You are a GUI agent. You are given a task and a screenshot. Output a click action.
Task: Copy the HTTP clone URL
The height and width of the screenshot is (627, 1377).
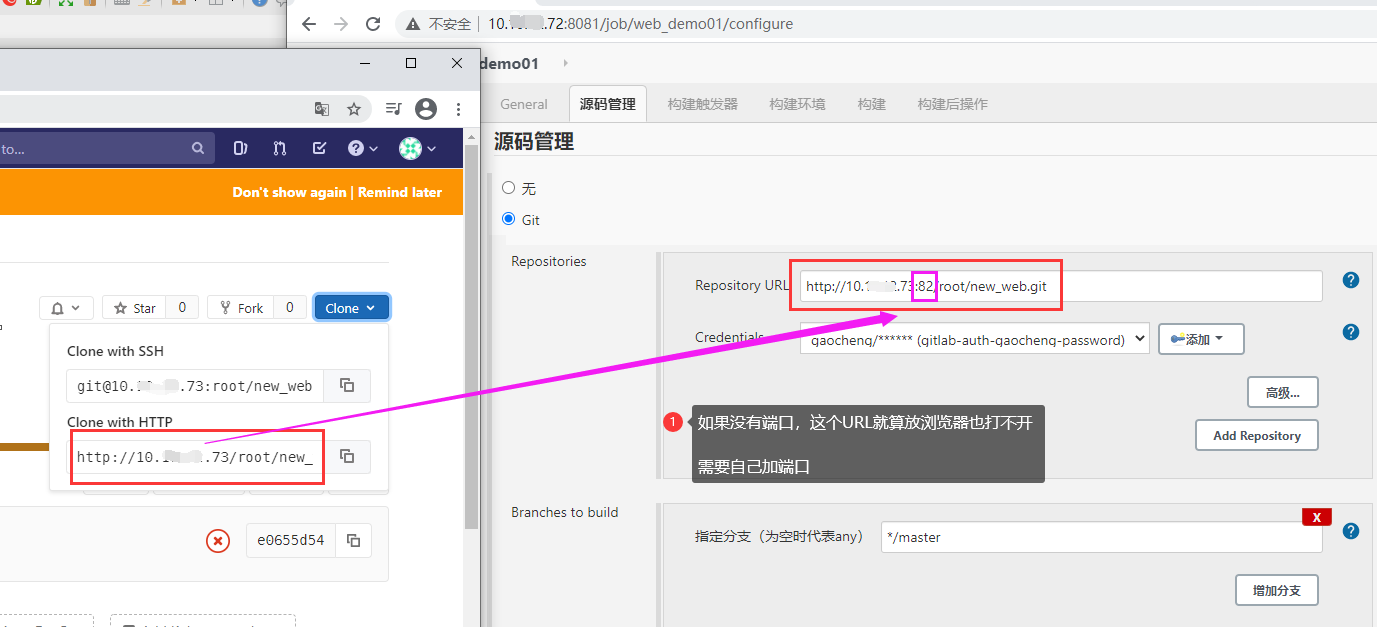346,456
